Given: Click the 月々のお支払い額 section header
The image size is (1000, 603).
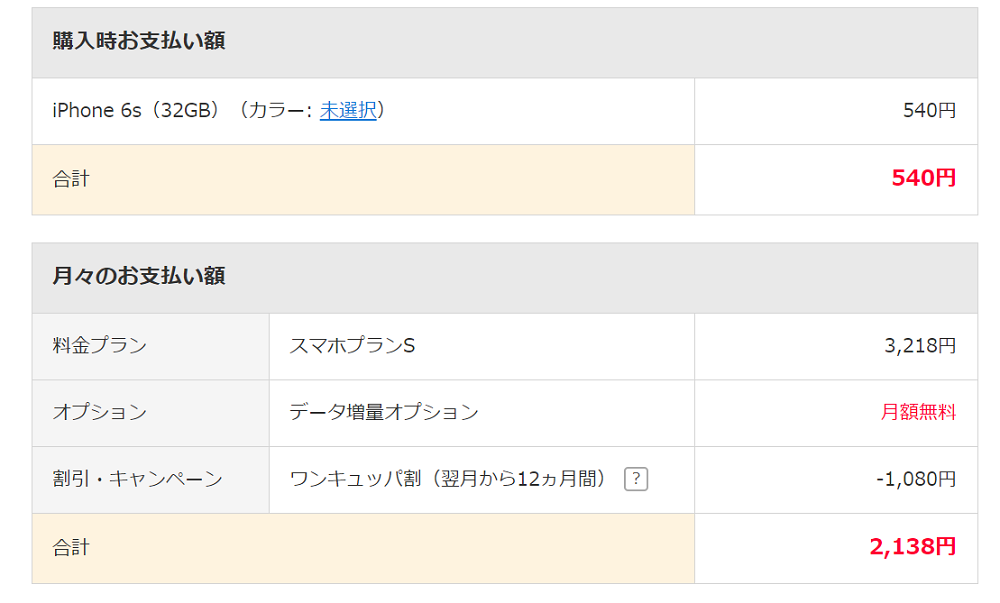Looking at the screenshot, I should click(139, 277).
